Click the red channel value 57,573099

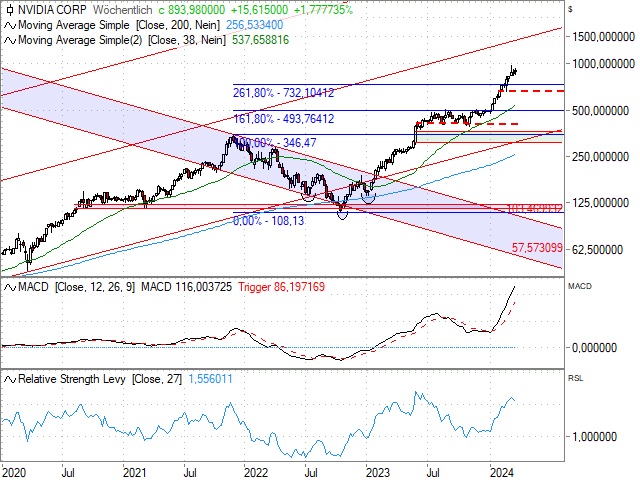[537, 248]
